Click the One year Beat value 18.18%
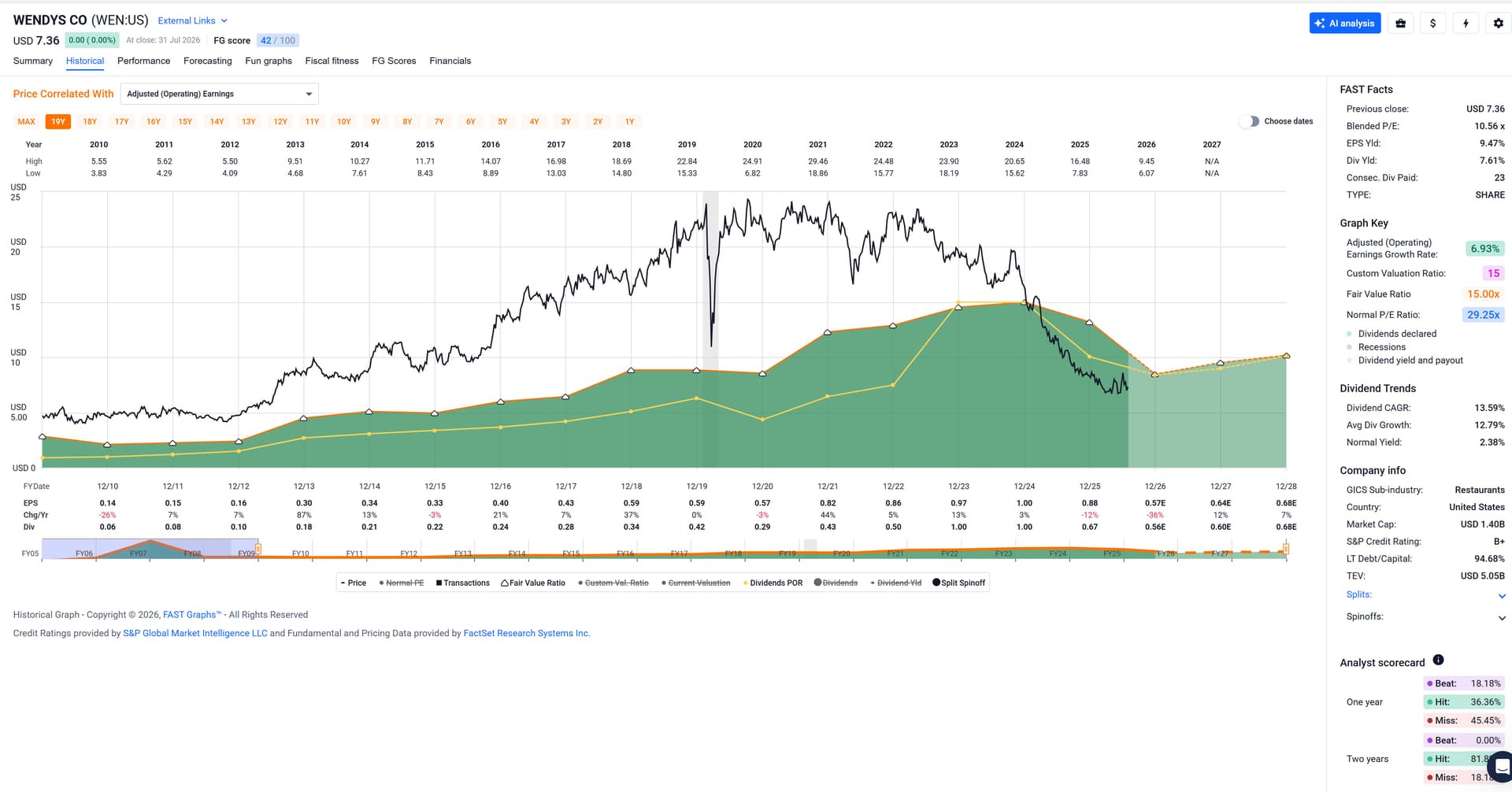The width and height of the screenshot is (1512, 792). coord(1485,683)
